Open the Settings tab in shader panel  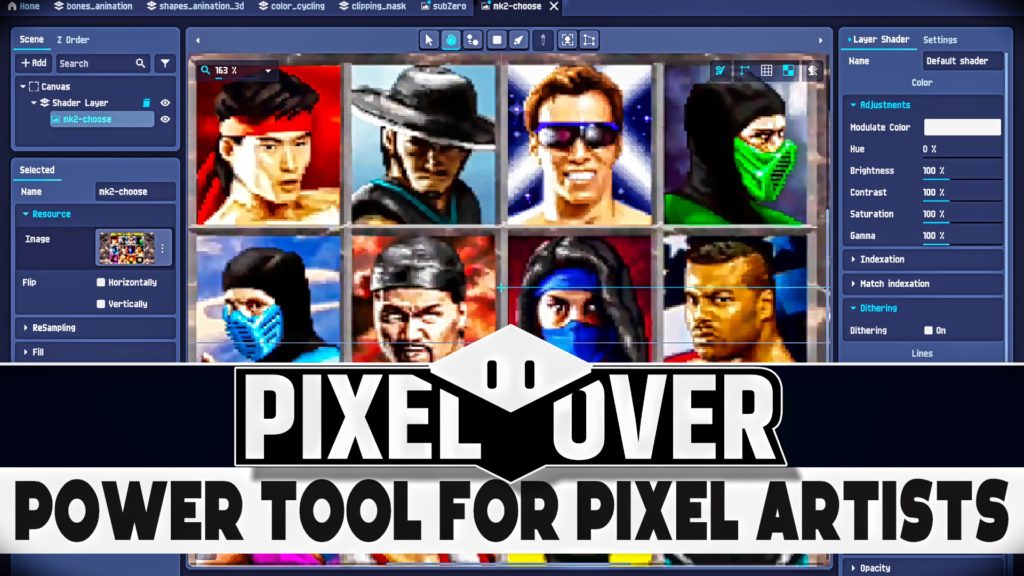[x=940, y=40]
